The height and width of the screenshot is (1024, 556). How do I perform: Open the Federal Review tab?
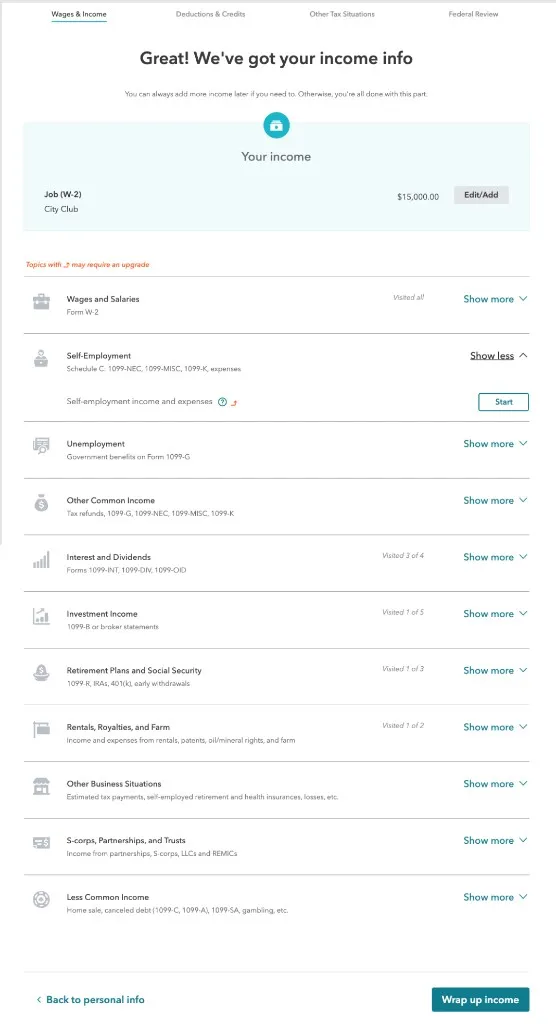coord(473,14)
